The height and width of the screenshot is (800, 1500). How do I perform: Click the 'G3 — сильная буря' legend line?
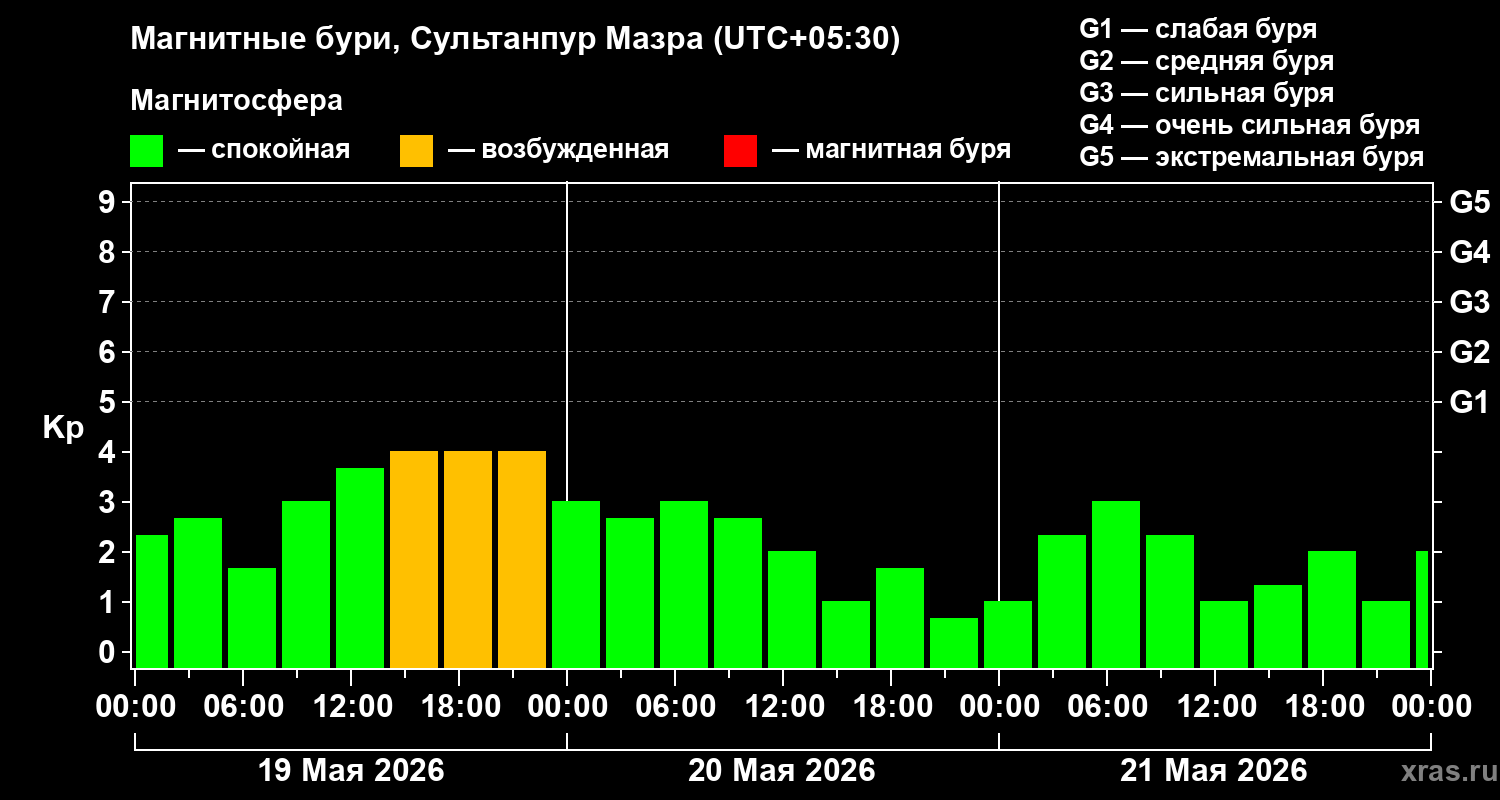pos(1207,93)
